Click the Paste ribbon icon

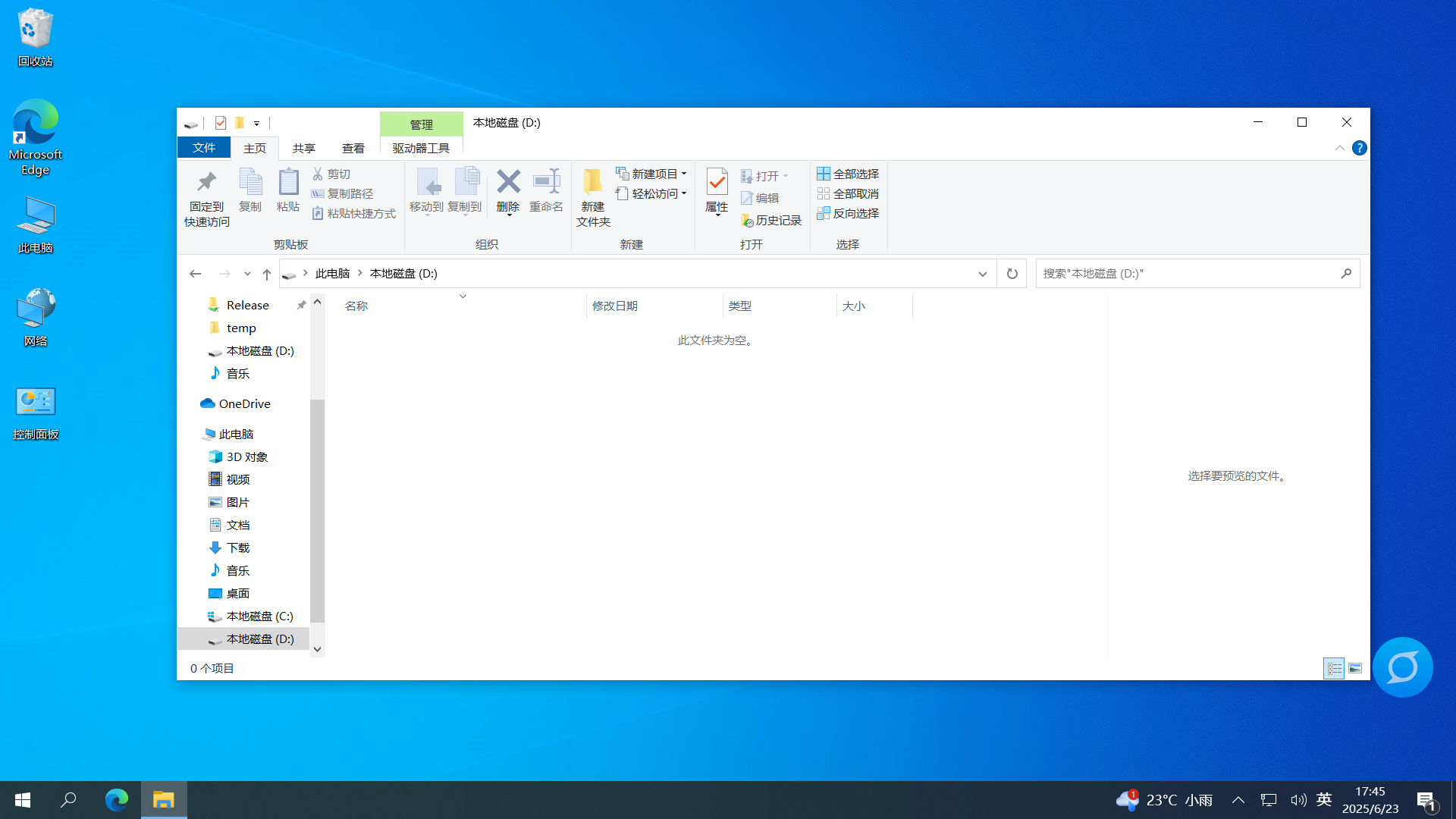[288, 190]
